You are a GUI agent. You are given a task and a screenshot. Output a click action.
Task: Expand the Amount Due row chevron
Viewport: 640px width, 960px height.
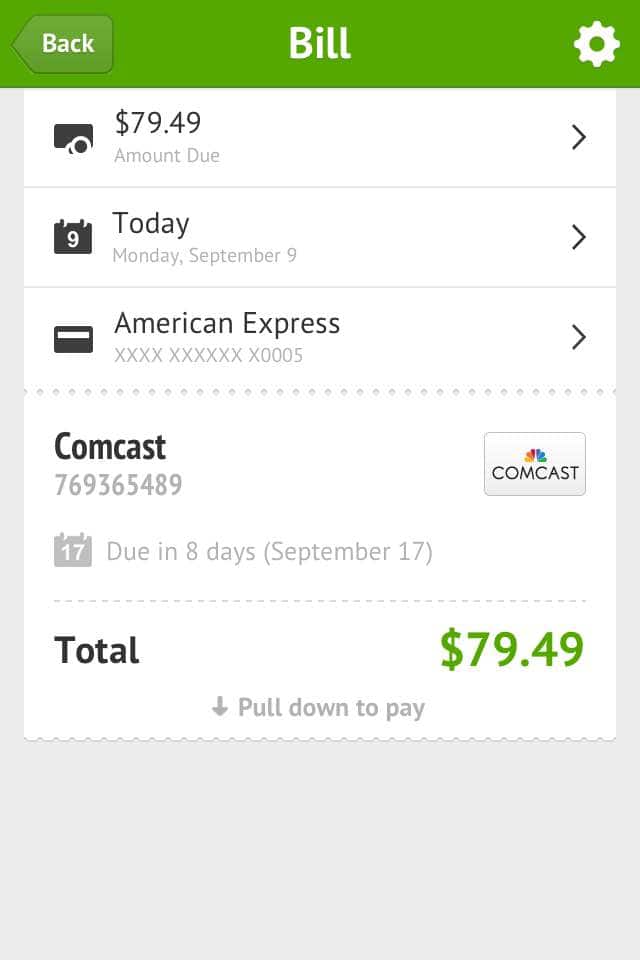pyautogui.click(x=578, y=138)
